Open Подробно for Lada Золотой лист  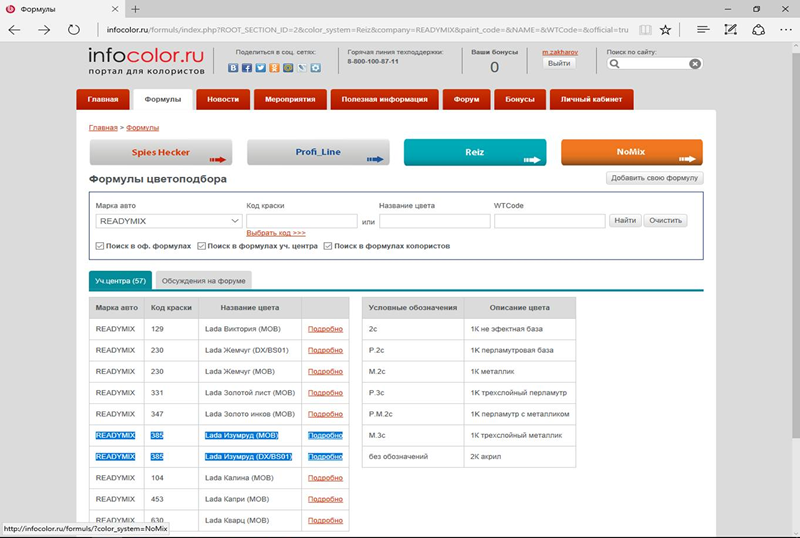325,393
